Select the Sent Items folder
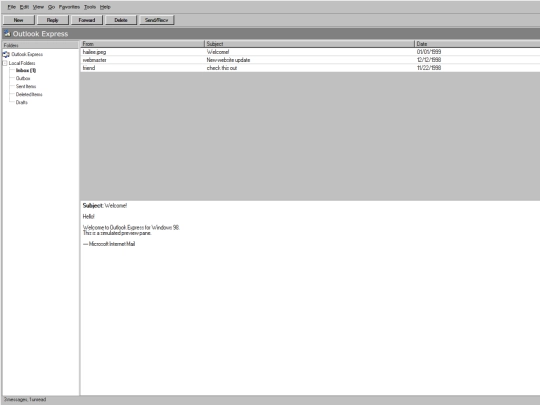Image resolution: width=540 pixels, height=405 pixels. [x=26, y=86]
